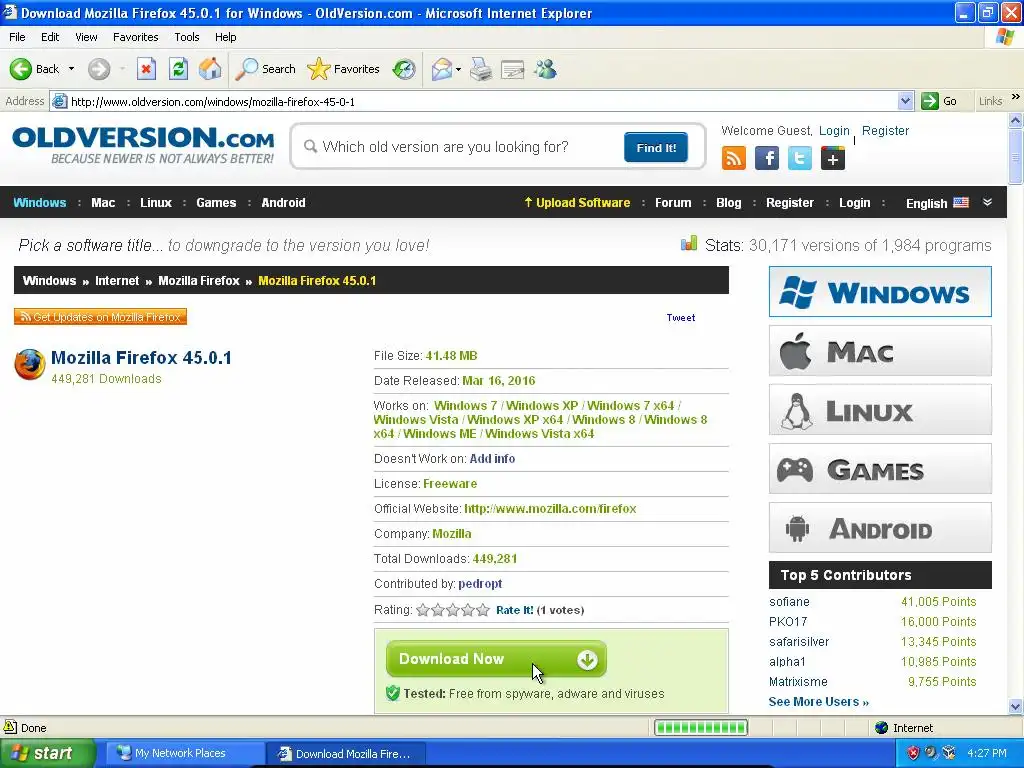Open the Favorites star in the toolbar

pos(344,69)
